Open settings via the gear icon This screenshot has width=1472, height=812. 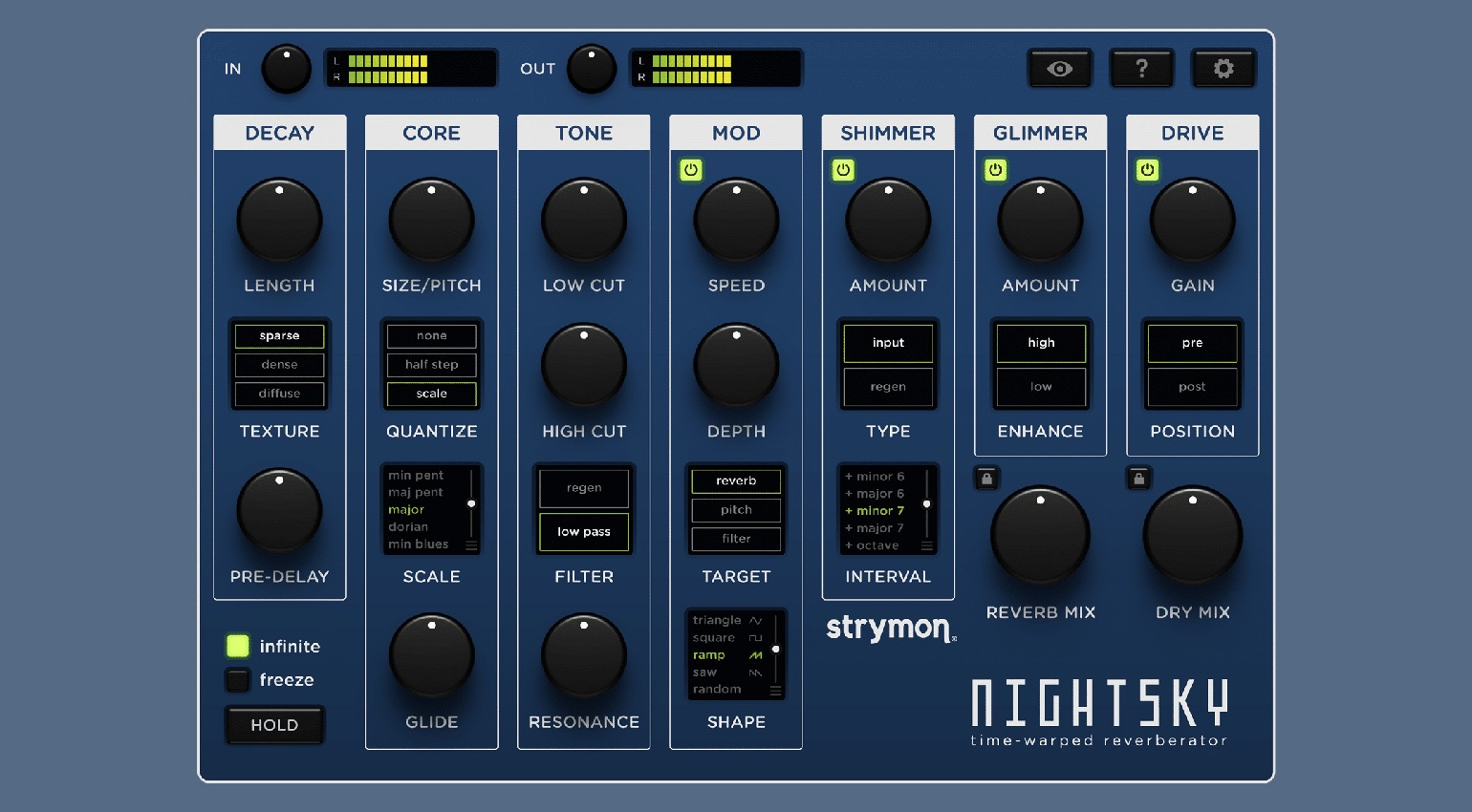(1223, 69)
